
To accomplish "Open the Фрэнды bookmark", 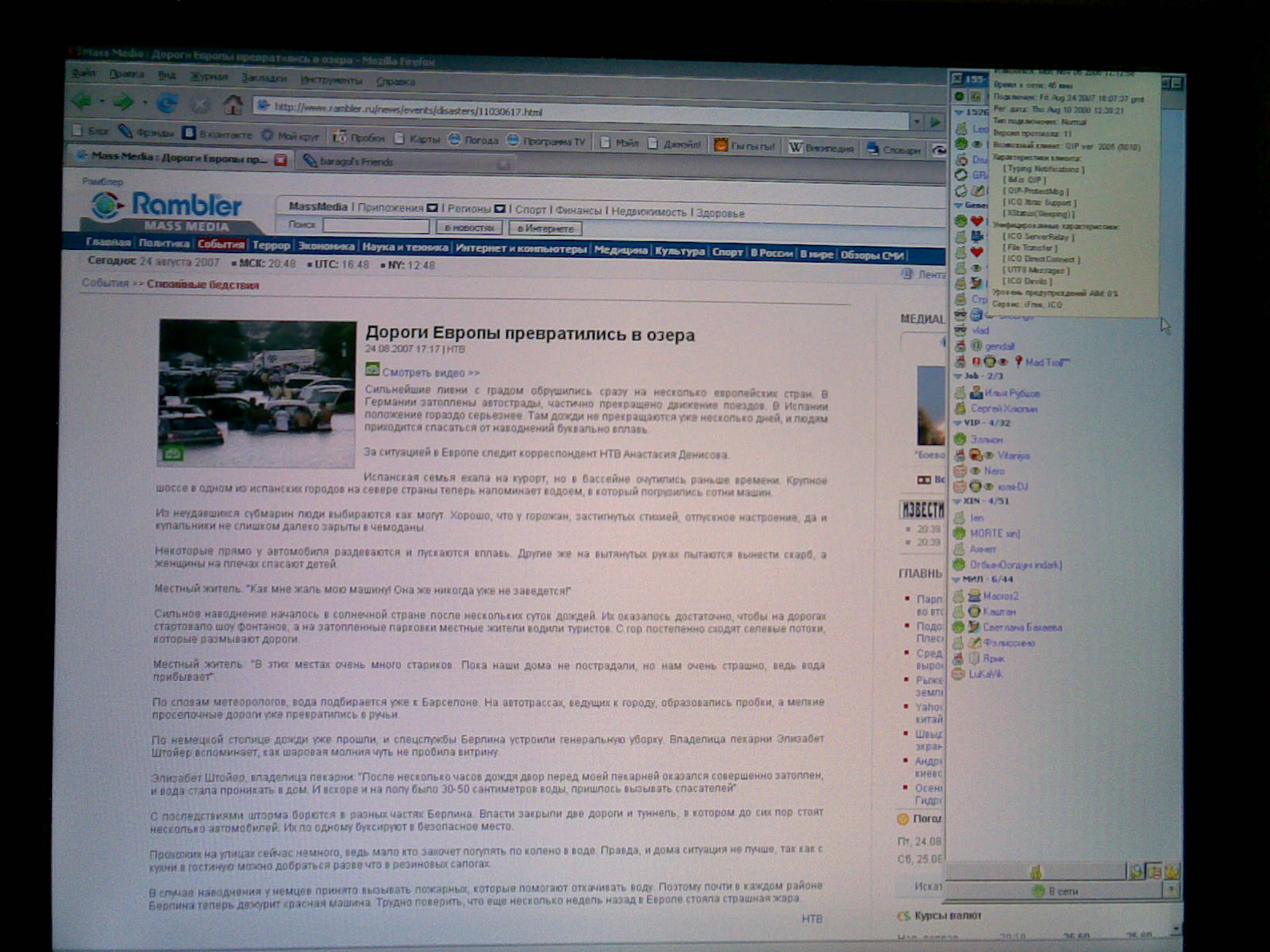I will (147, 132).
